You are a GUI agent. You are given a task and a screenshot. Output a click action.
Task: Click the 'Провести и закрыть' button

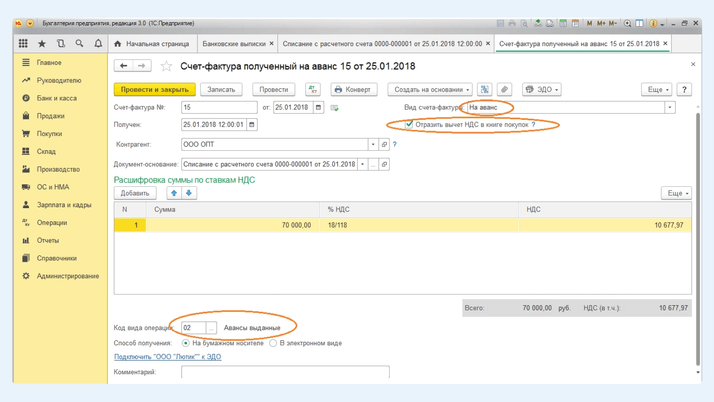[154, 89]
